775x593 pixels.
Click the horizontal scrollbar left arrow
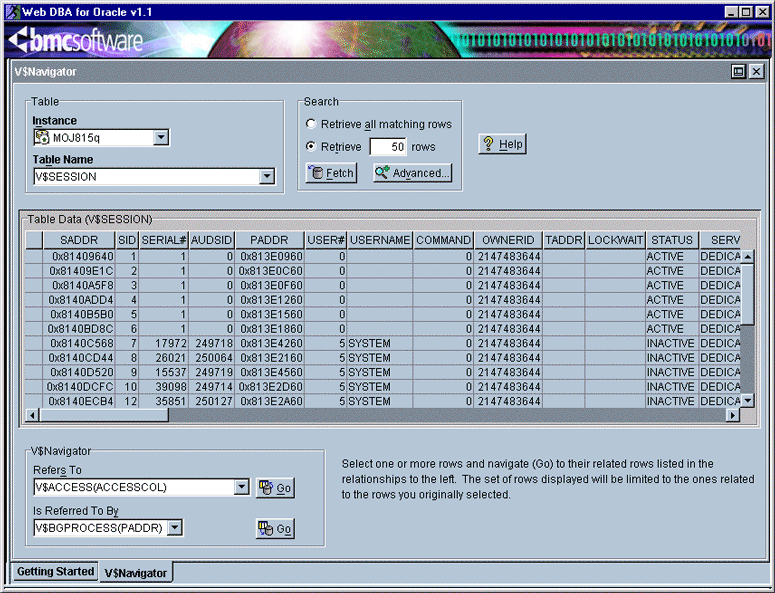pos(32,415)
